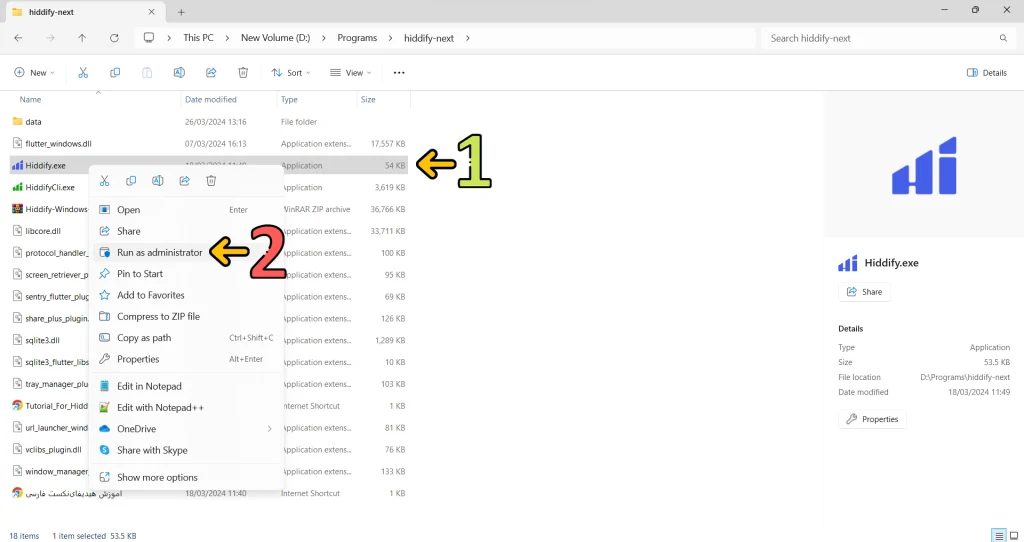Click New Volume (D:) in the breadcrumb

pos(276,38)
